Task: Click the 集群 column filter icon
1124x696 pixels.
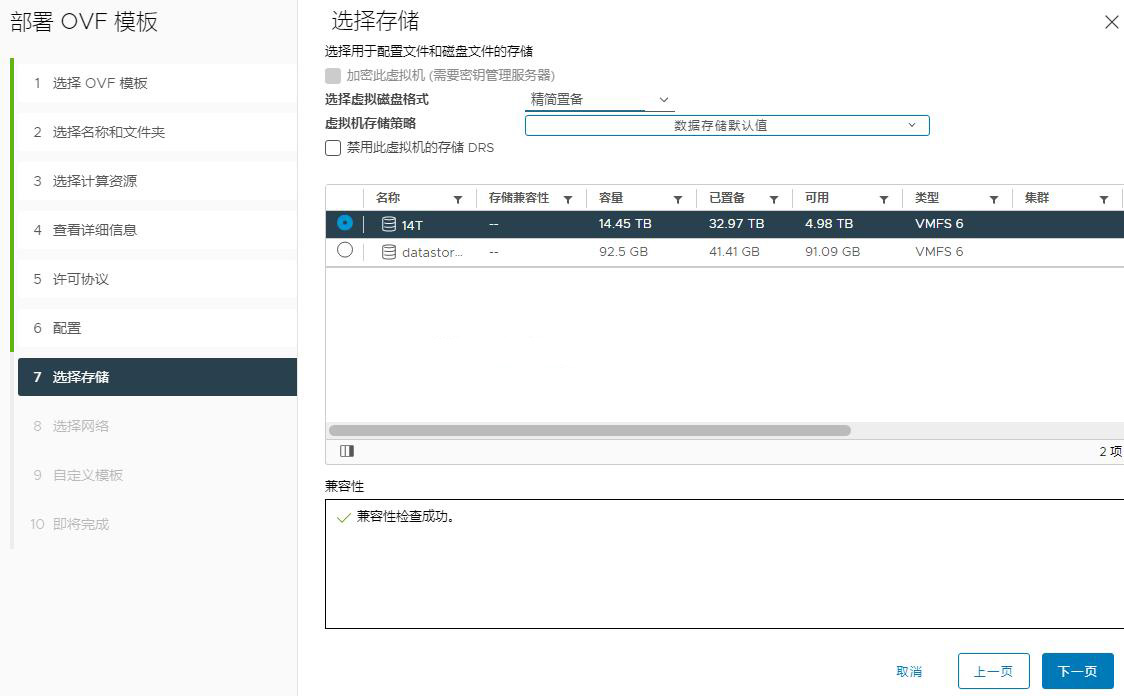Action: pyautogui.click(x=1104, y=199)
